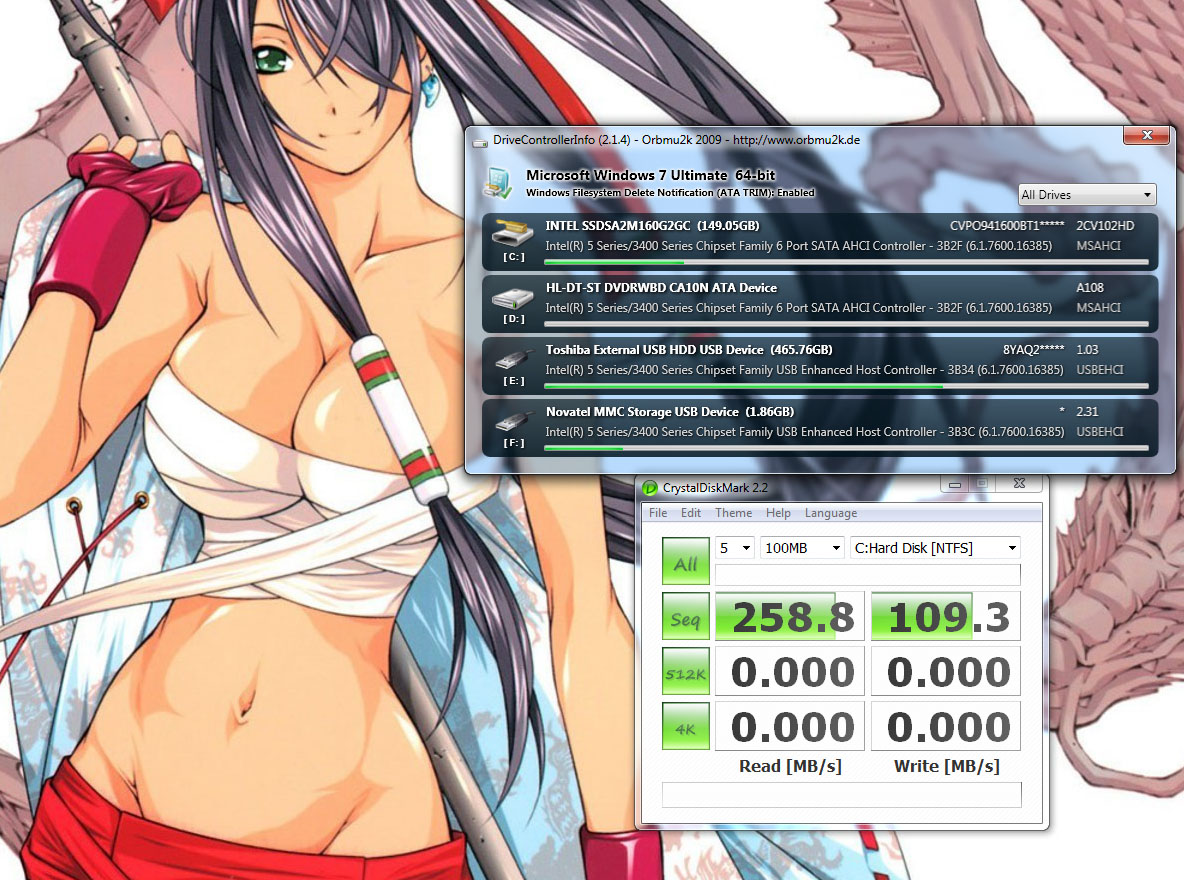Viewport: 1184px width, 880px height.
Task: Open the File menu in CrystalDiskMark
Action: (658, 513)
